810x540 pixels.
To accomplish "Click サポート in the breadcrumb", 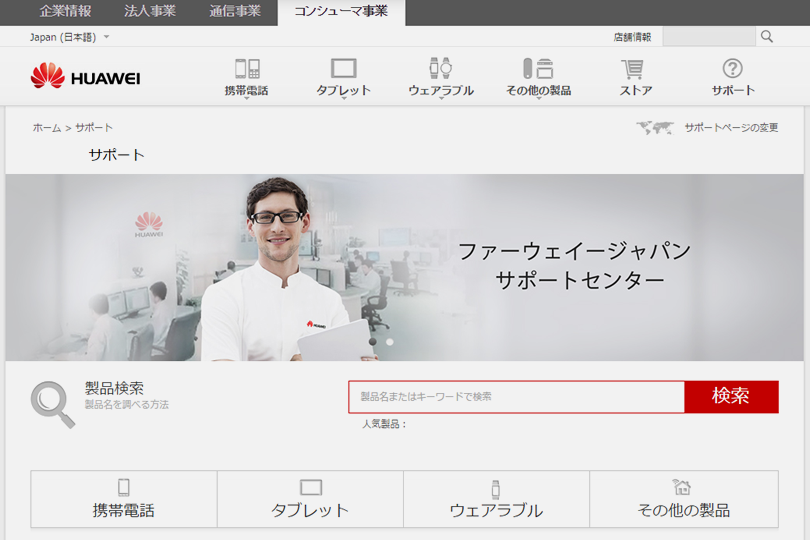I will (x=94, y=128).
